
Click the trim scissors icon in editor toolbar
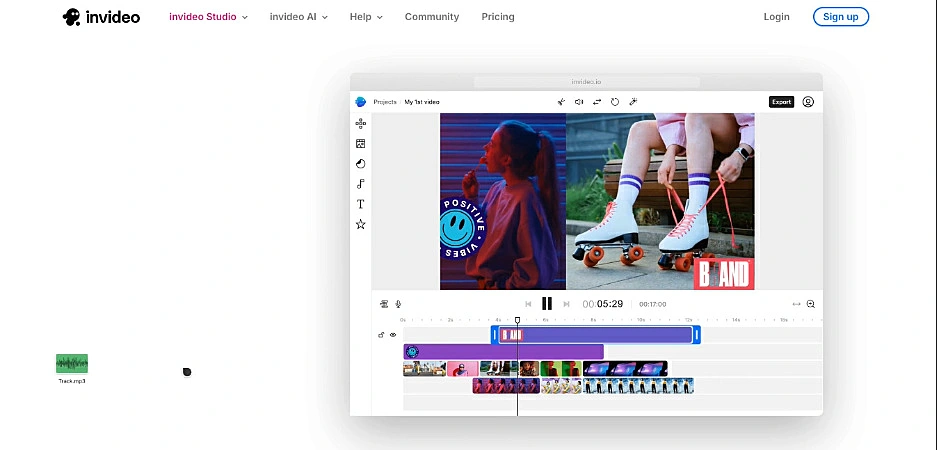coord(561,102)
